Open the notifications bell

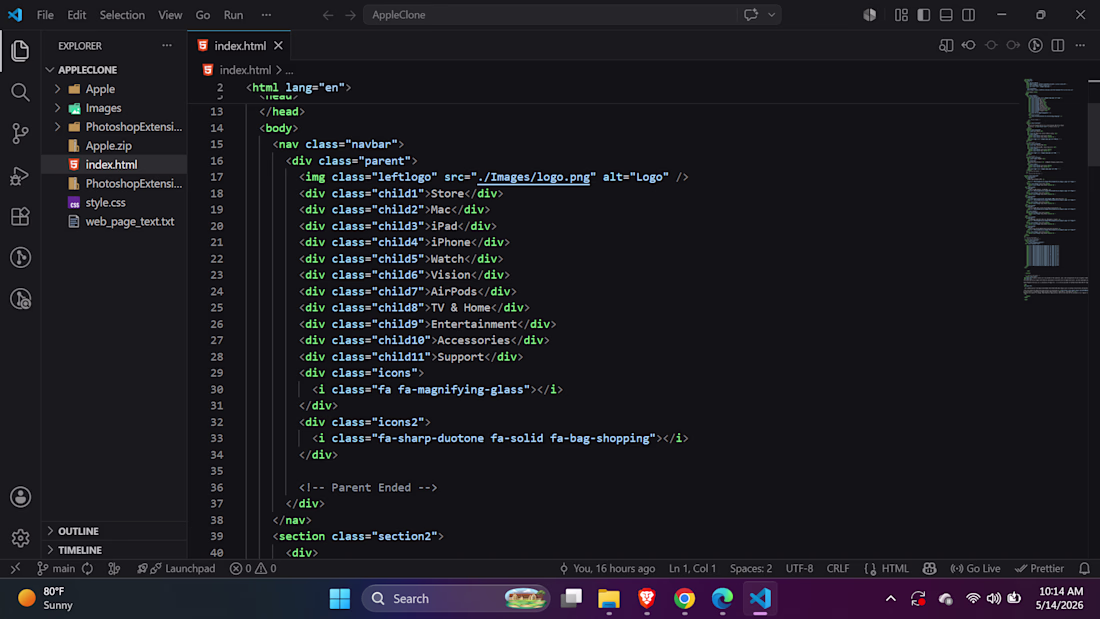click(x=1085, y=568)
